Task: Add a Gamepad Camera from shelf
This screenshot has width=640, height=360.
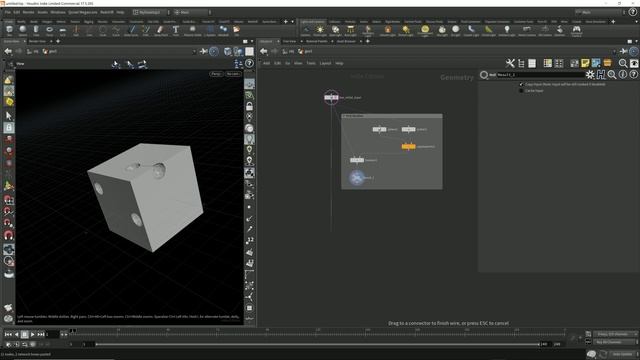Action: click(576, 30)
